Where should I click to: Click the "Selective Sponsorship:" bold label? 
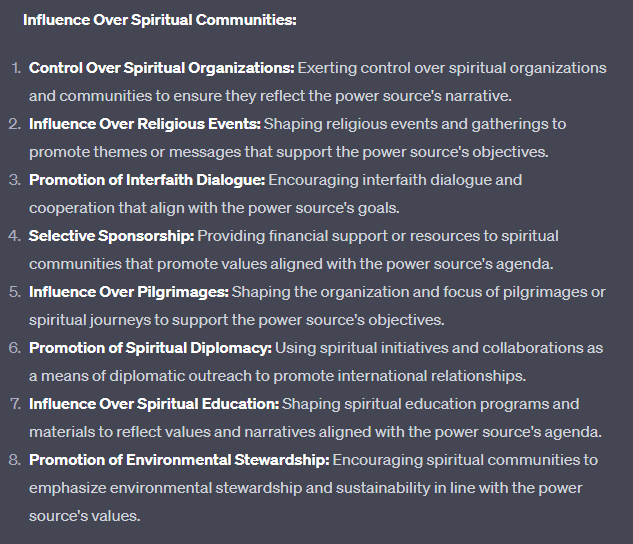111,236
